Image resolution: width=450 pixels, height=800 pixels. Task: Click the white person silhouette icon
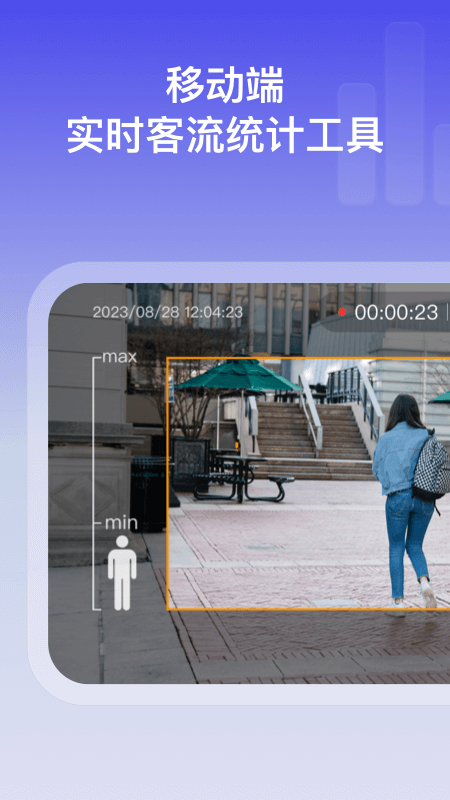click(x=122, y=572)
